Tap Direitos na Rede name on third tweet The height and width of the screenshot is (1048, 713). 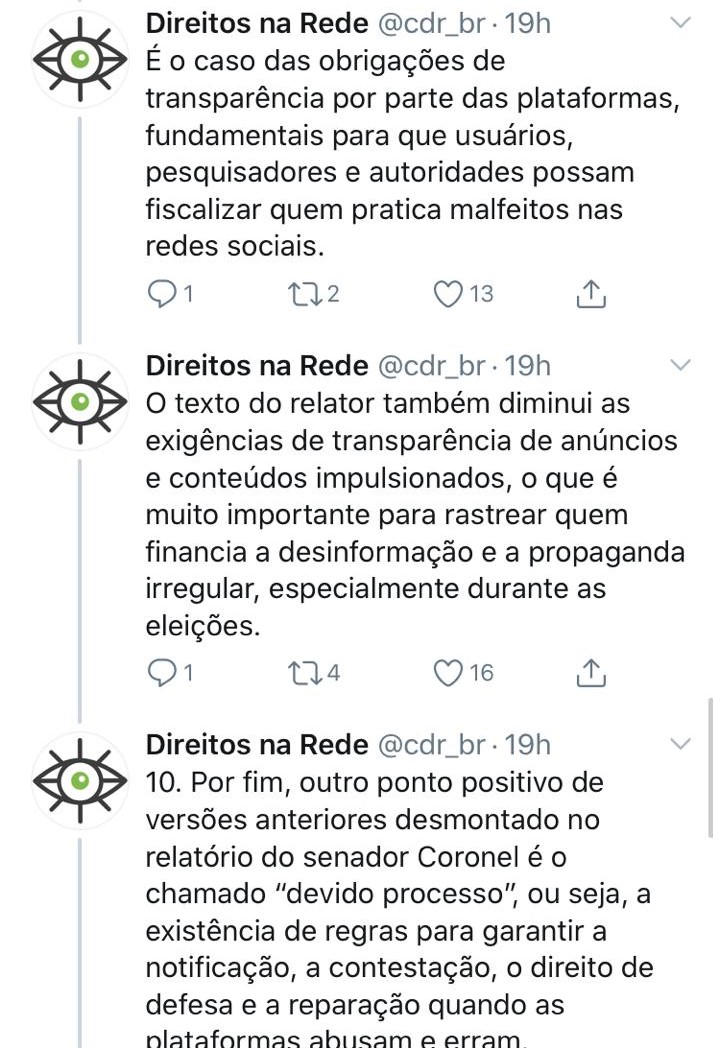pyautogui.click(x=257, y=744)
